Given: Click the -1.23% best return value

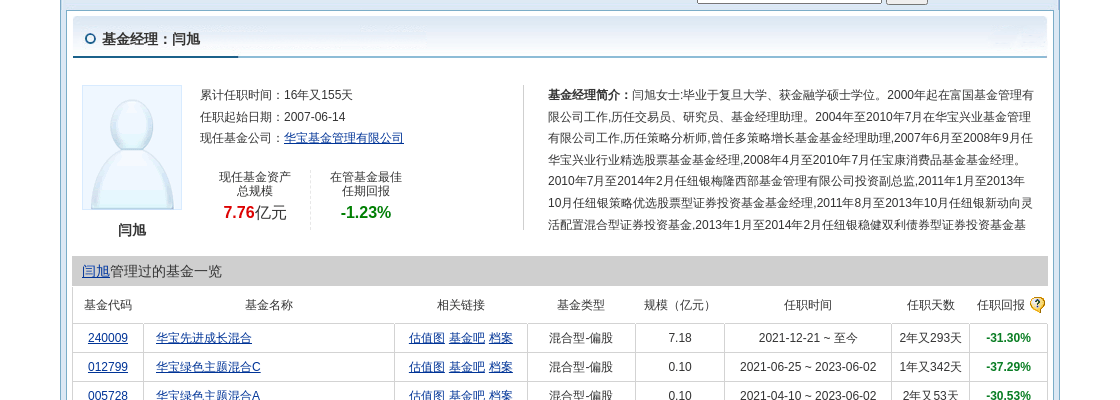Looking at the screenshot, I should click(366, 212).
